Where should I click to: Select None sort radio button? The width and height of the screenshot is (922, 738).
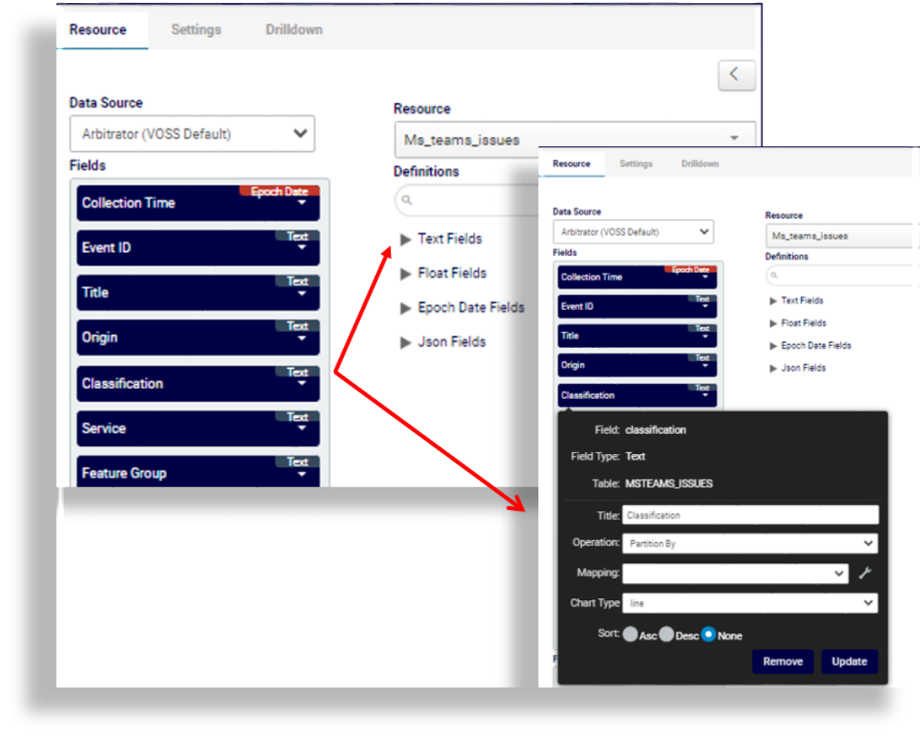[x=708, y=634]
